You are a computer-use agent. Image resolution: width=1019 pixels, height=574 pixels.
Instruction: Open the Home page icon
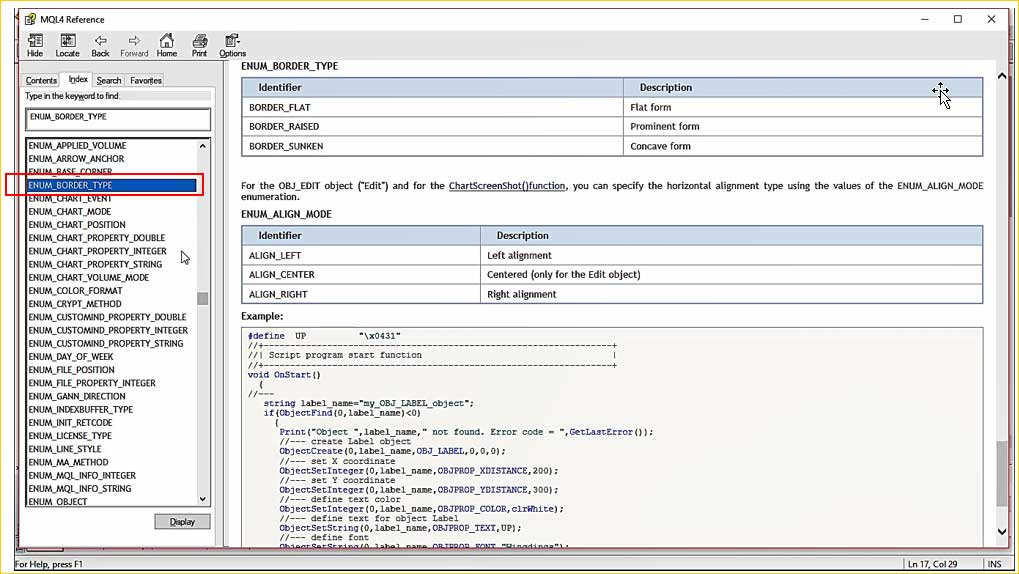coord(167,46)
